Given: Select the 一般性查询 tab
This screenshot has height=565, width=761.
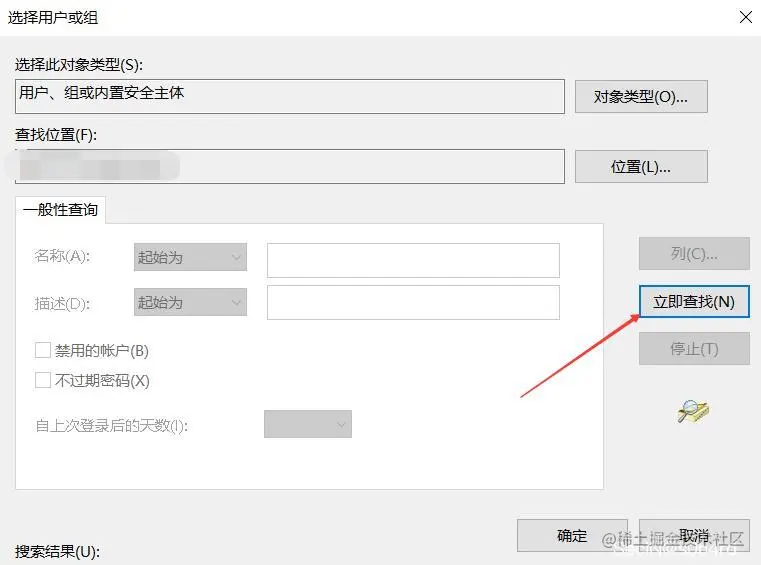Looking at the screenshot, I should (60, 210).
